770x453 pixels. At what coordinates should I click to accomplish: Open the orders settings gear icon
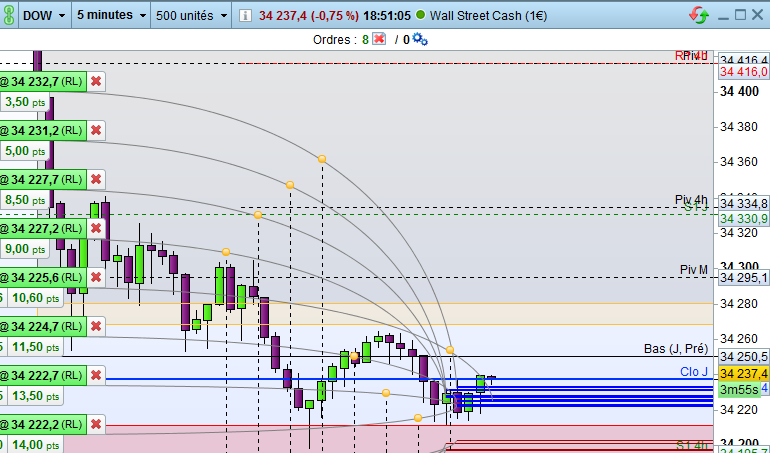(420, 39)
